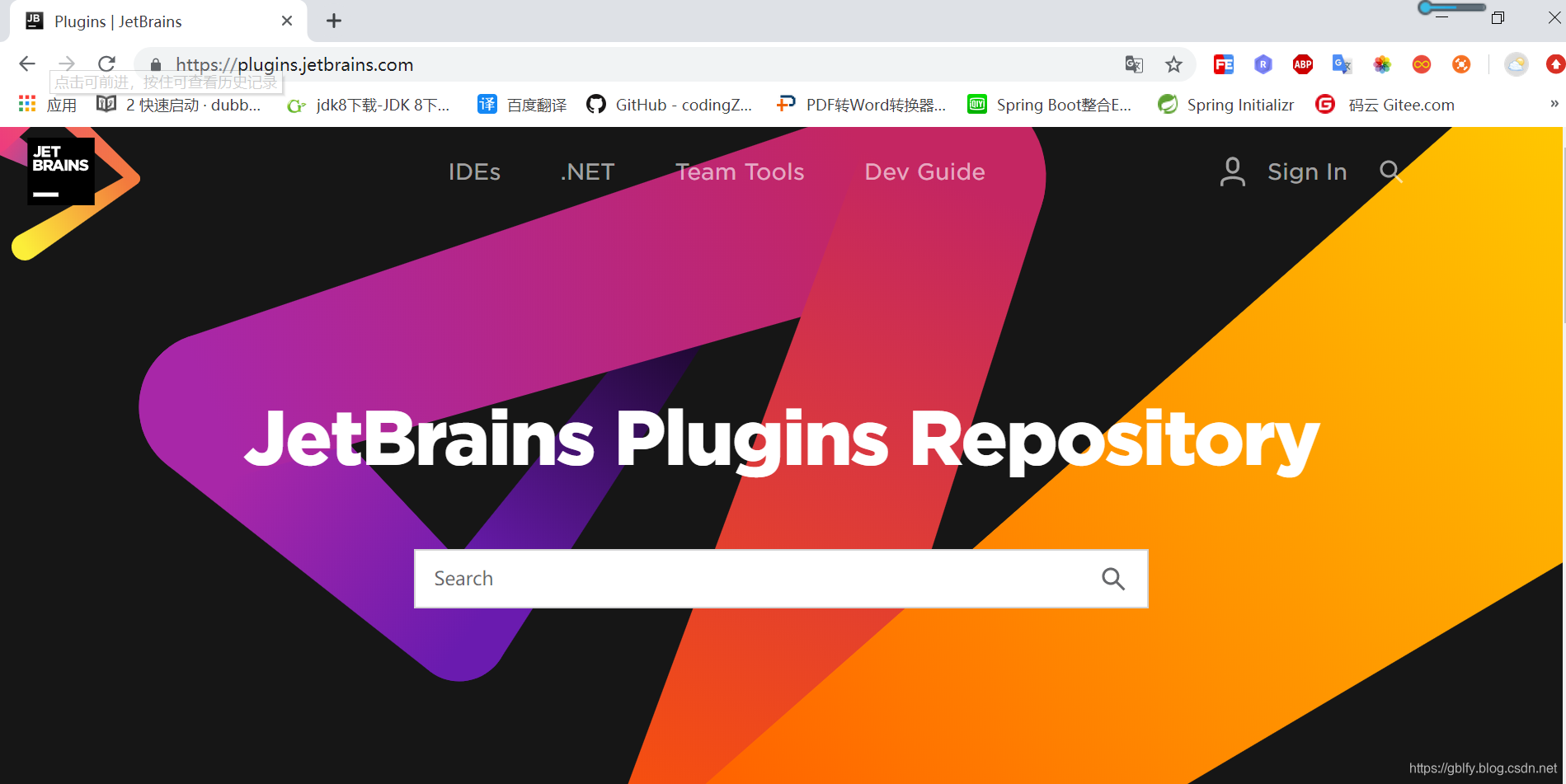Open the .NET menu
The image size is (1566, 784).
click(587, 171)
